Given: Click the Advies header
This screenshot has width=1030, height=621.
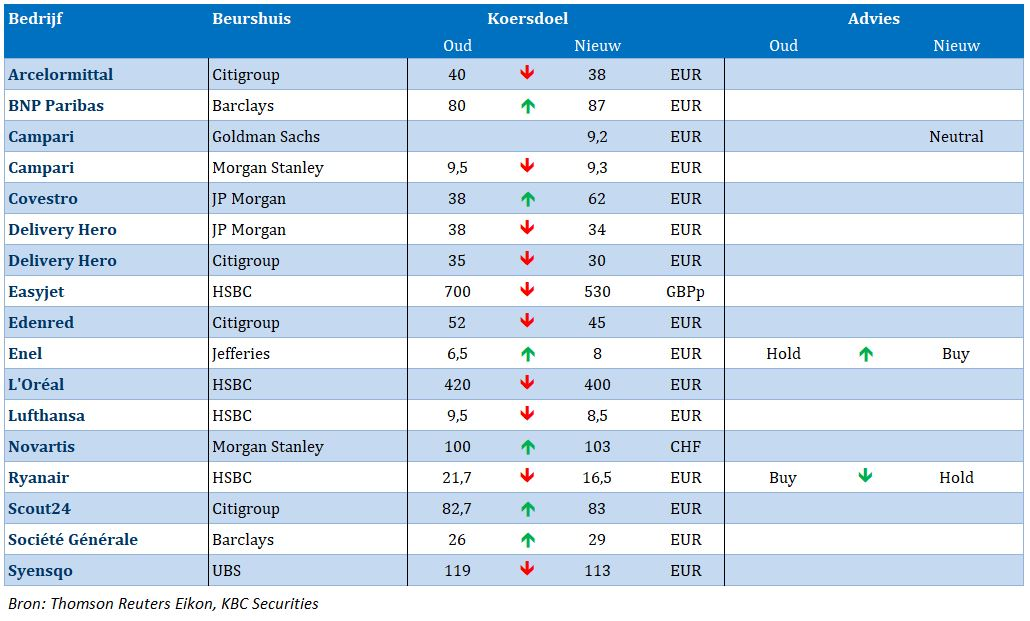Looking at the screenshot, I should pyautogui.click(x=873, y=18).
